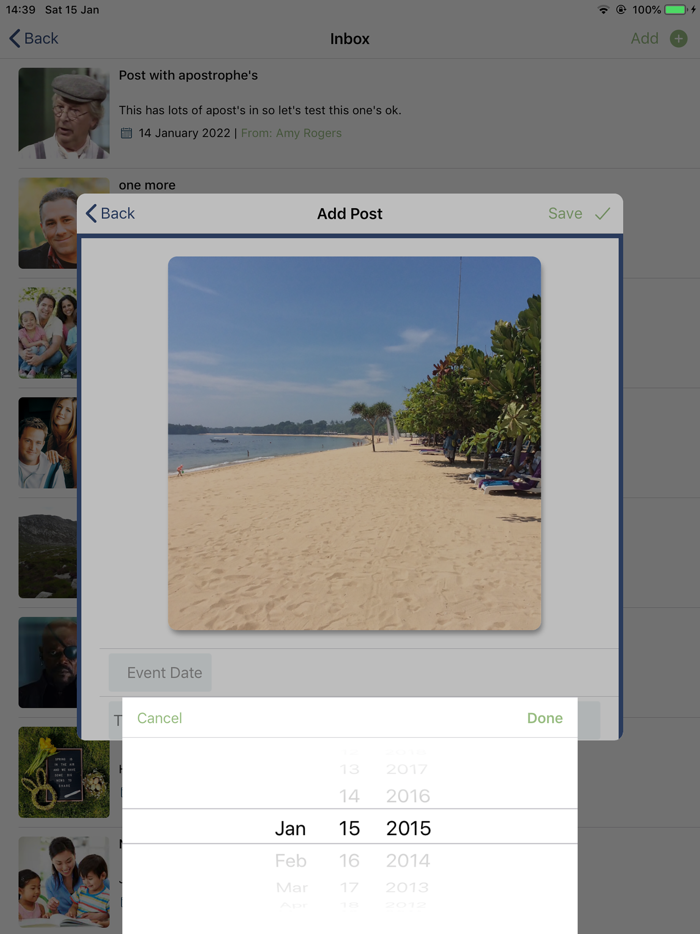The height and width of the screenshot is (934, 700).
Task: Select Mar in the month wheel
Action: click(292, 887)
